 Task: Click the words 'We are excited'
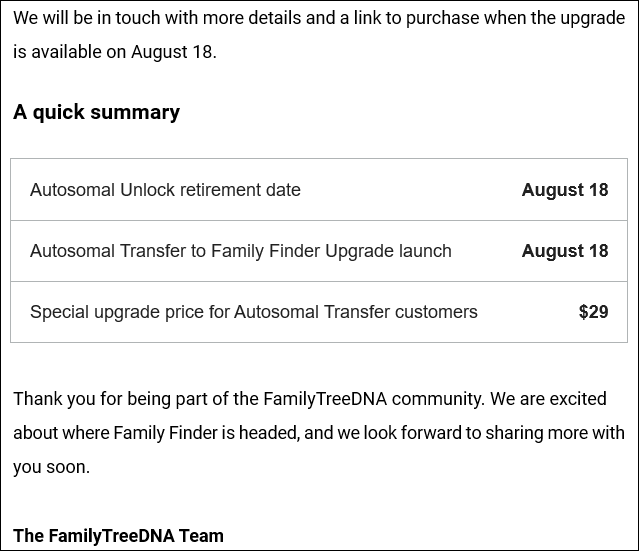tap(548, 399)
